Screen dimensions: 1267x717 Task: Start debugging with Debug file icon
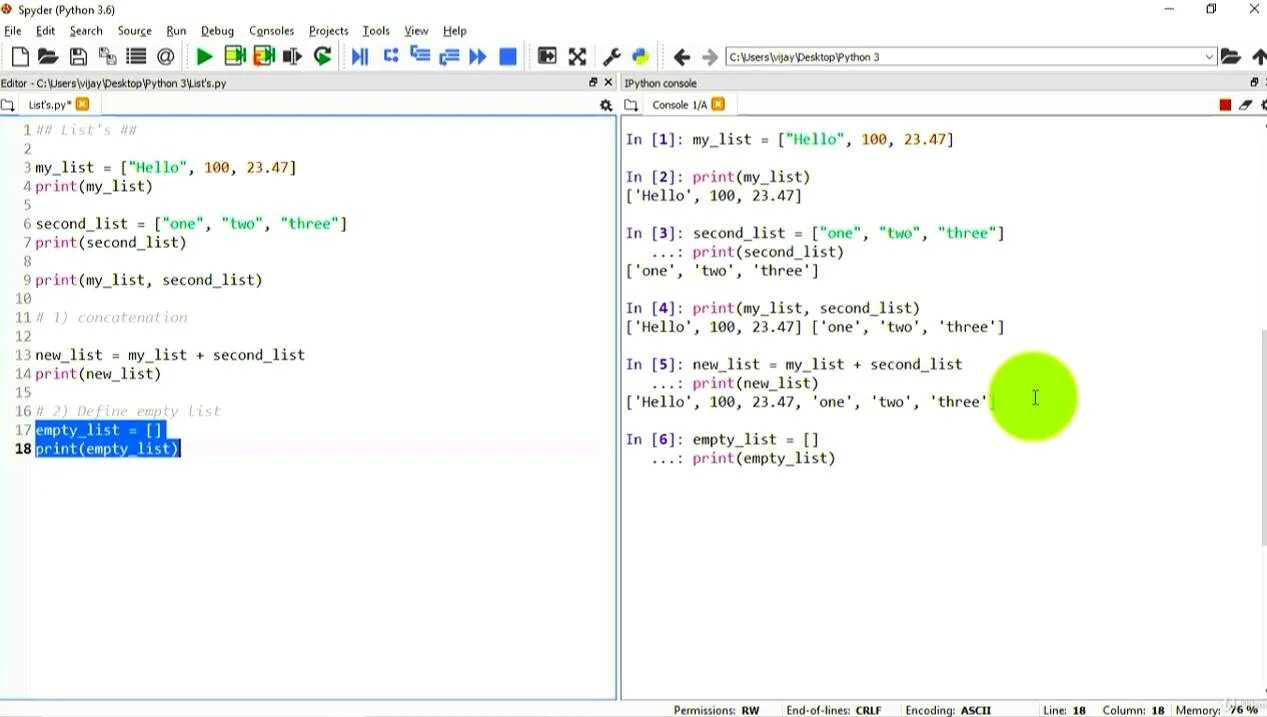tap(360, 57)
